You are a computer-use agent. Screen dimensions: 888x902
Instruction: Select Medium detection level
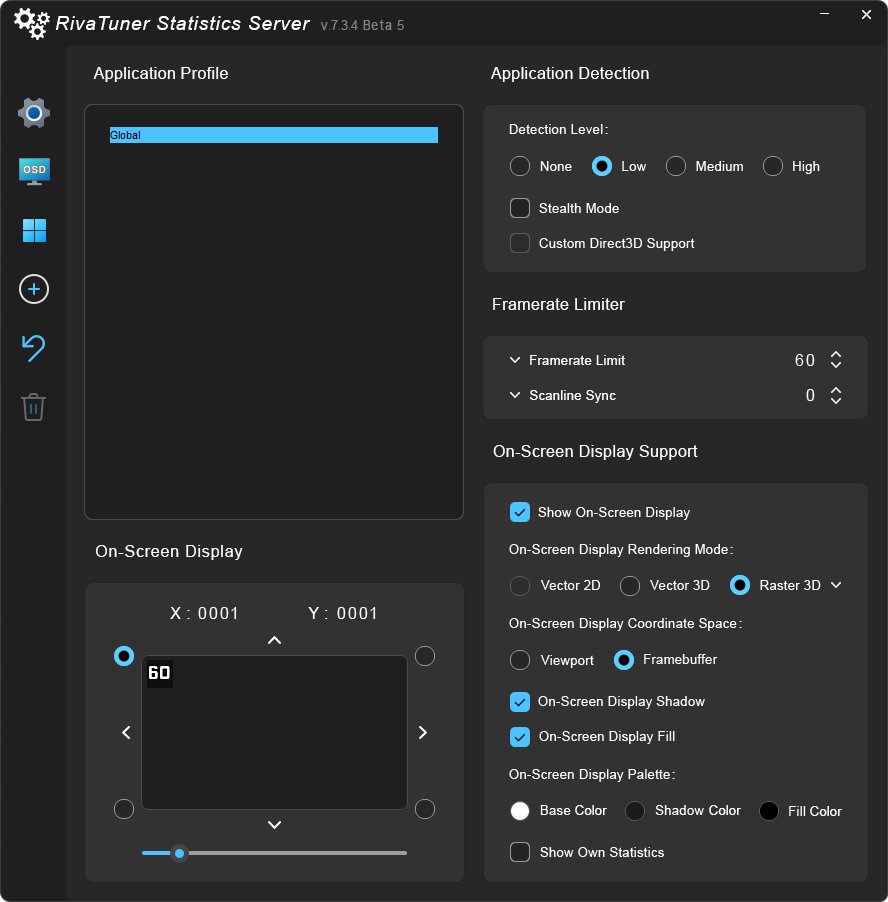coord(676,166)
